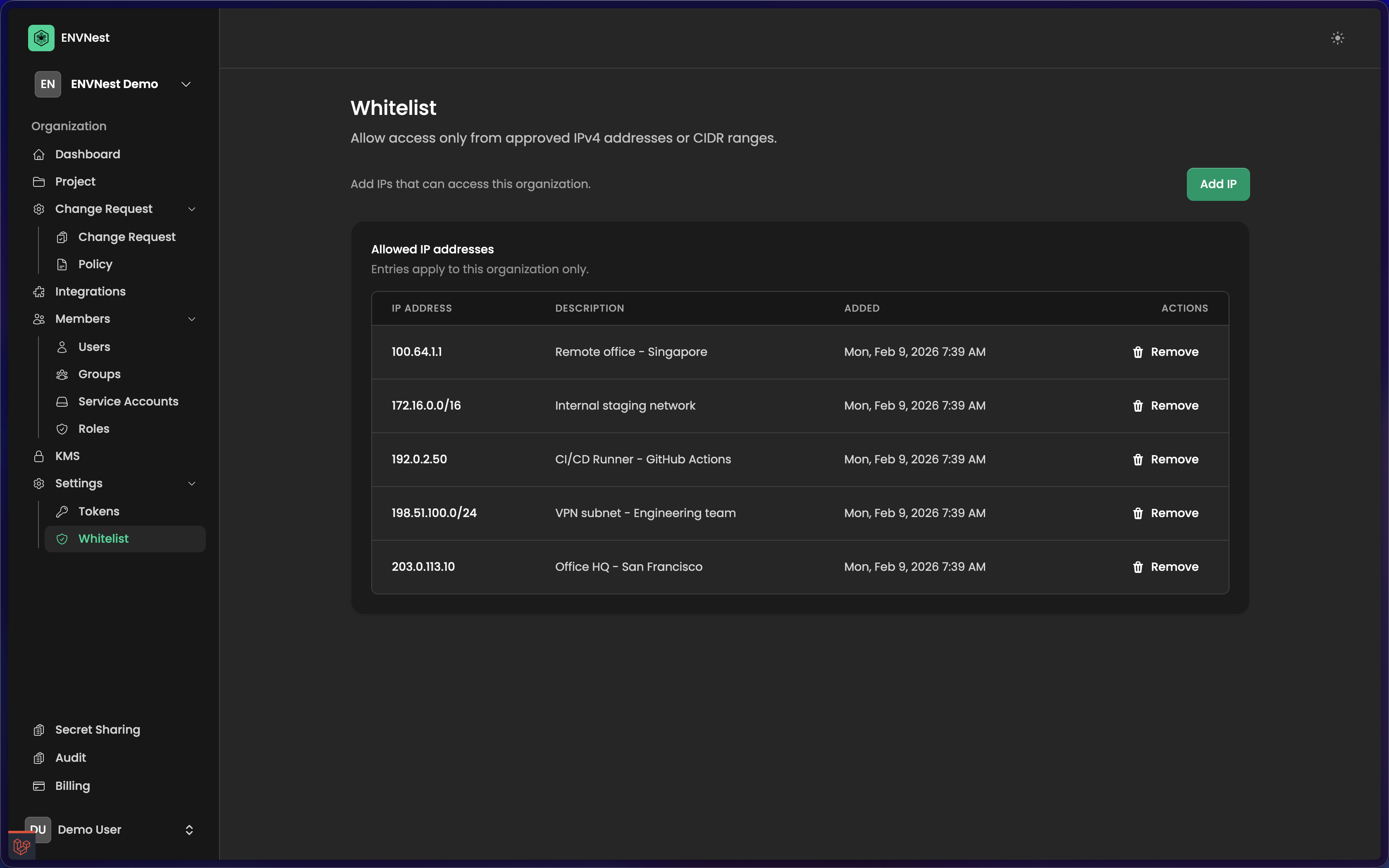Open Service Accounts via its icon
The image size is (1389, 868).
click(x=62, y=401)
